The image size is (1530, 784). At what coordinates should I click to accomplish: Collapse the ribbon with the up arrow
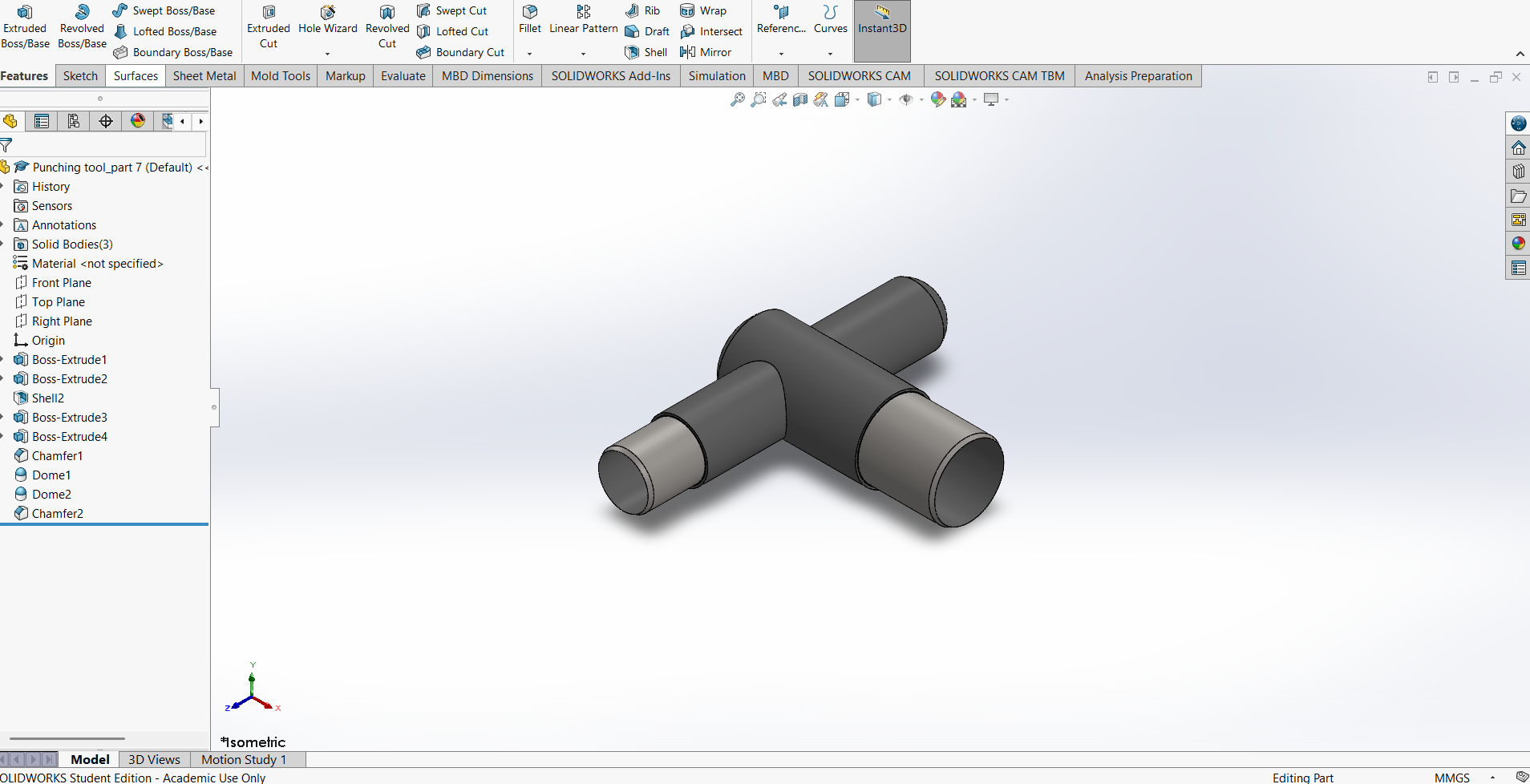click(x=1520, y=54)
